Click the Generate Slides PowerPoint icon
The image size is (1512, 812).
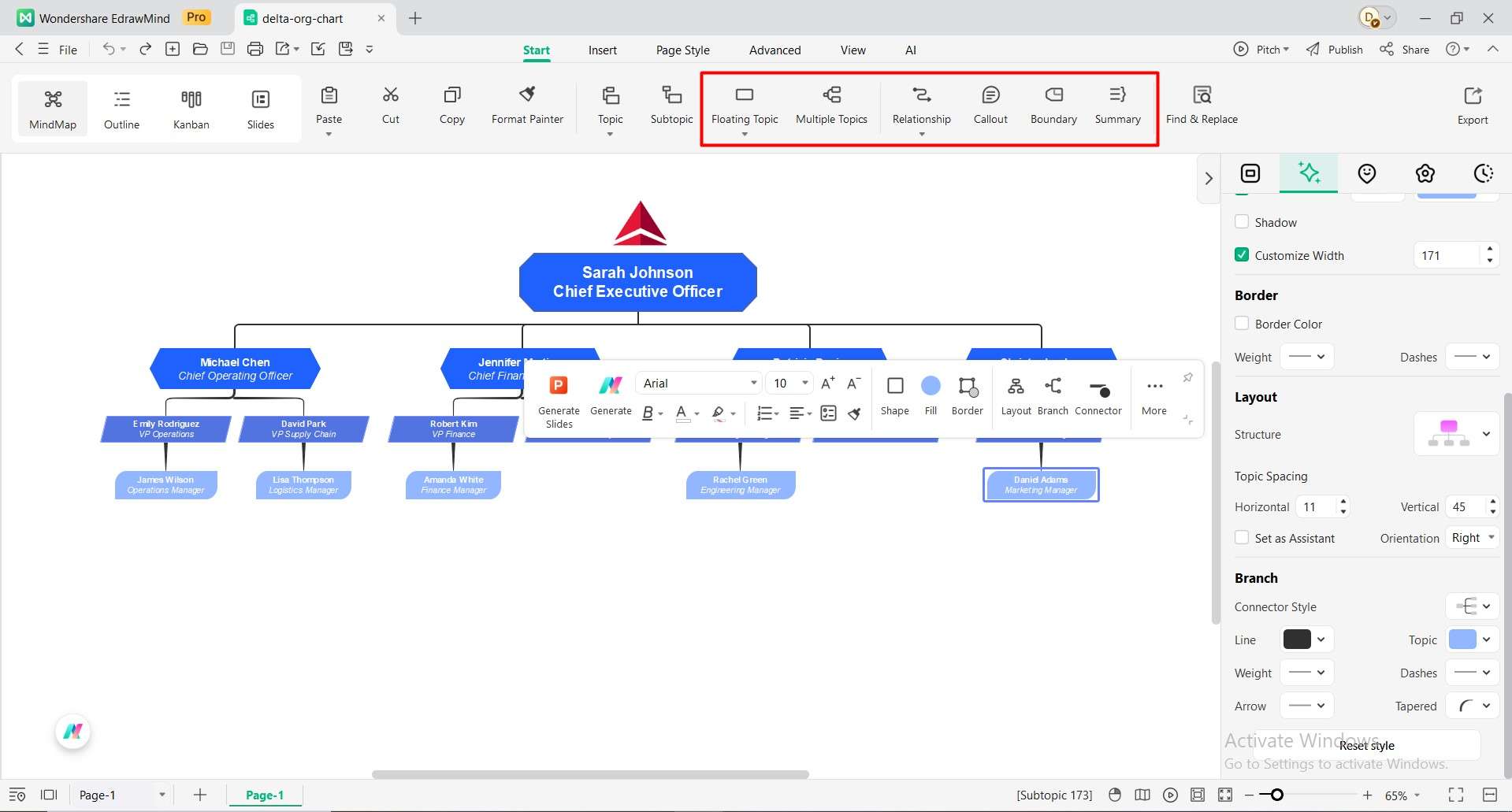click(x=559, y=386)
